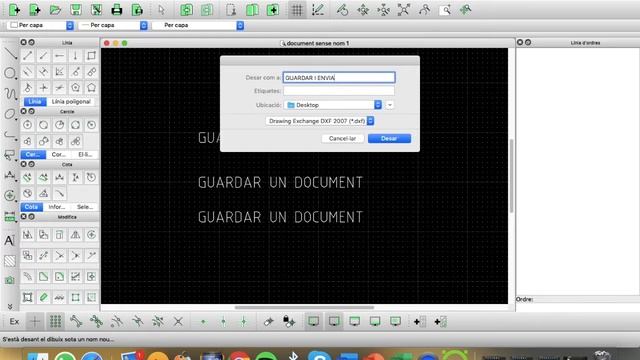This screenshot has height=360, width=640.
Task: Select the two-point Line tool
Action: point(27,56)
